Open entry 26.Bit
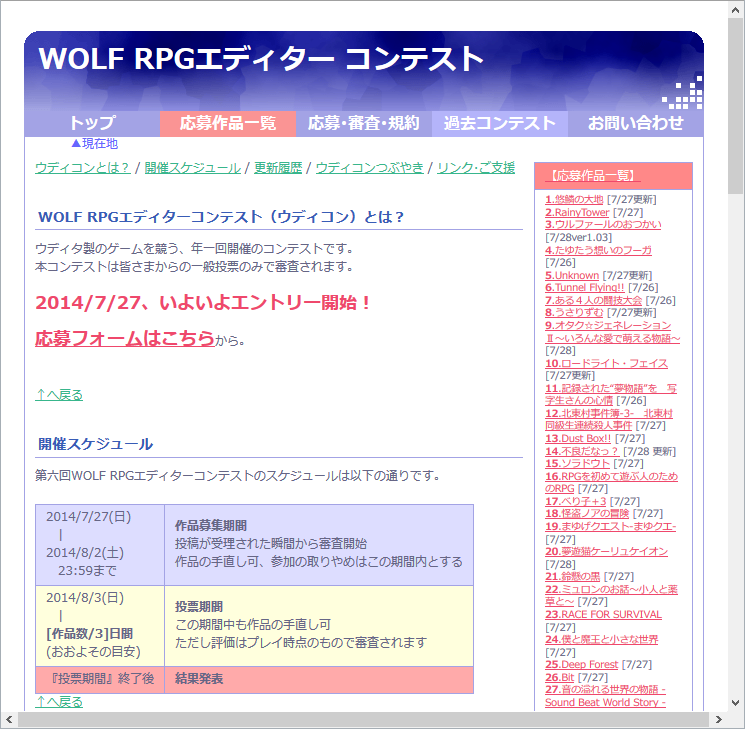Screen dimensions: 745x729 pyautogui.click(x=560, y=677)
